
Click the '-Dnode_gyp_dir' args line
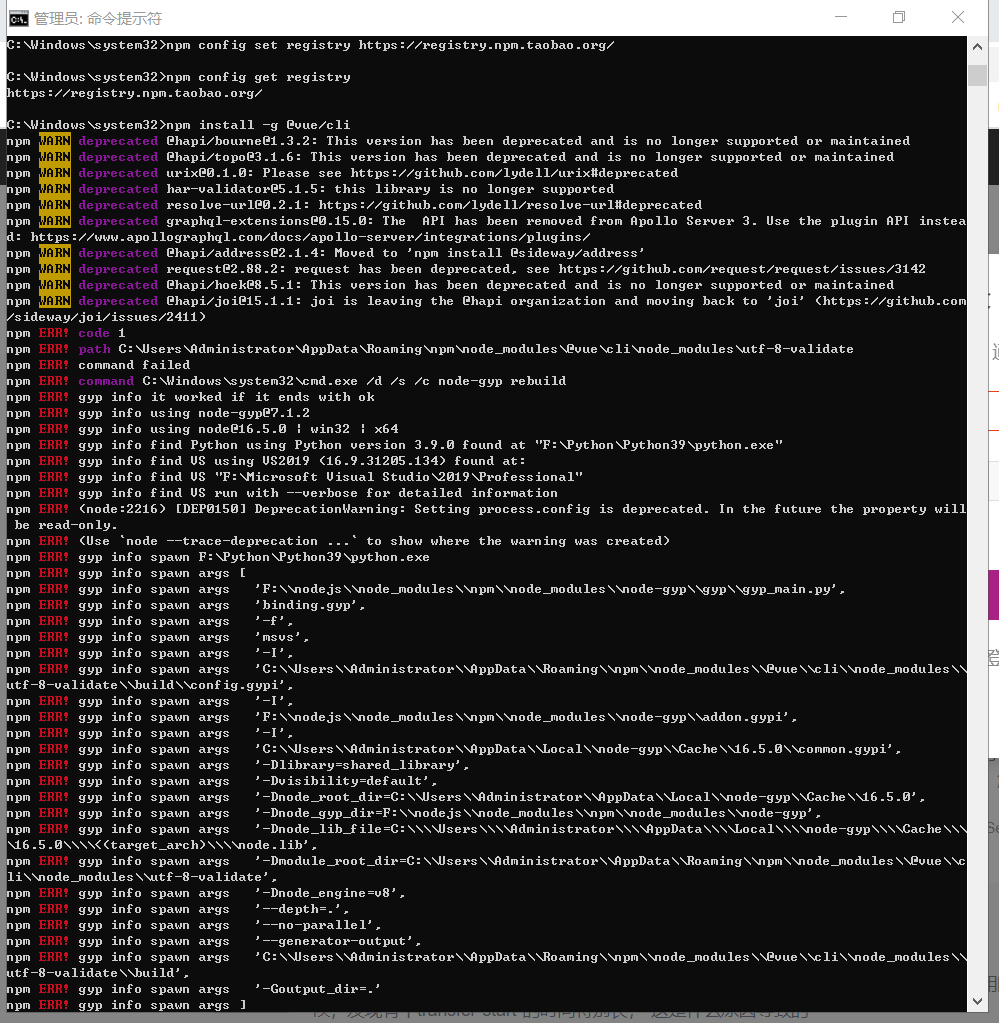414,813
